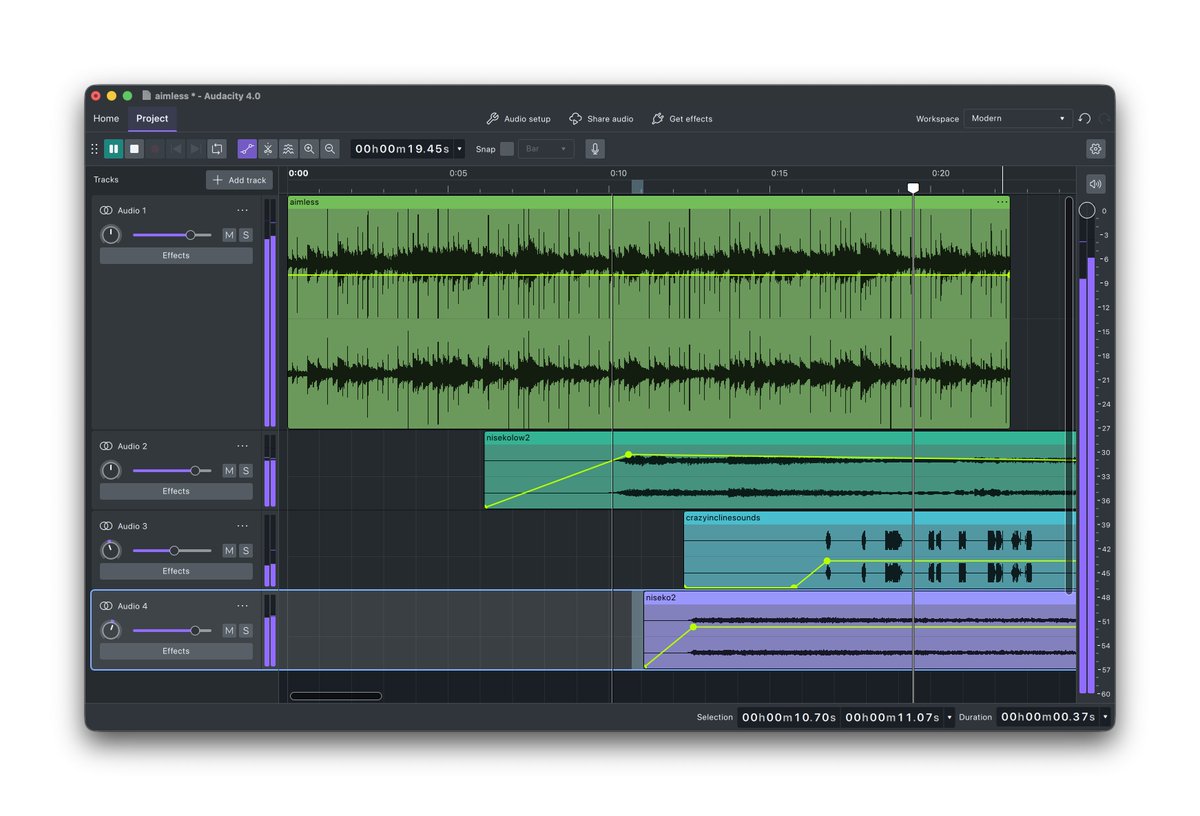Click the Add track button
The height and width of the screenshot is (816, 1200).
coord(239,180)
